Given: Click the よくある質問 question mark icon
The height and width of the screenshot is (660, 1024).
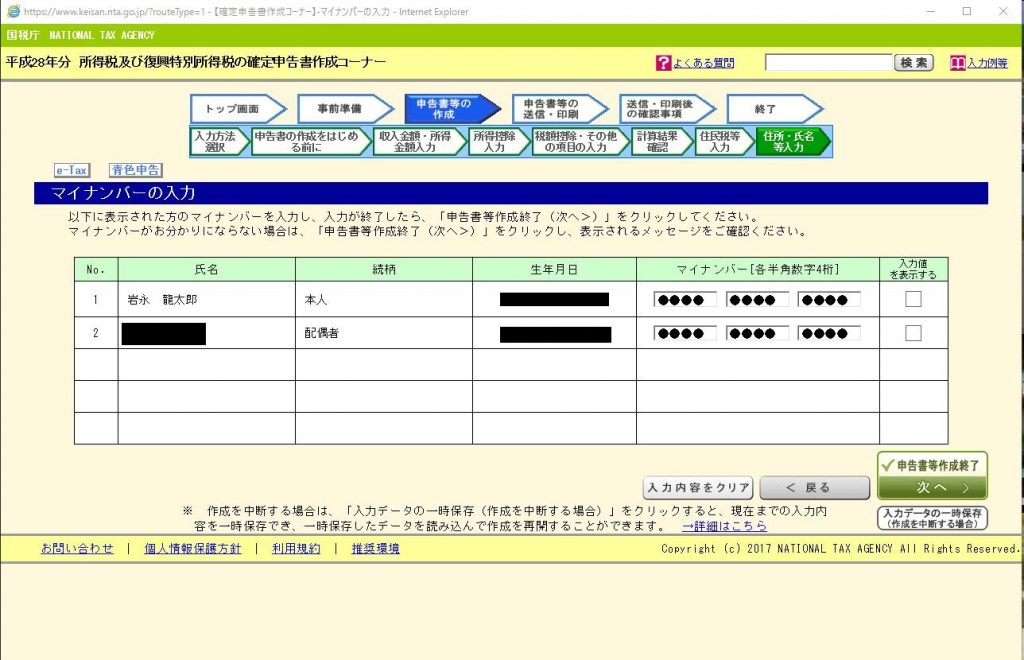Looking at the screenshot, I should pyautogui.click(x=663, y=63).
